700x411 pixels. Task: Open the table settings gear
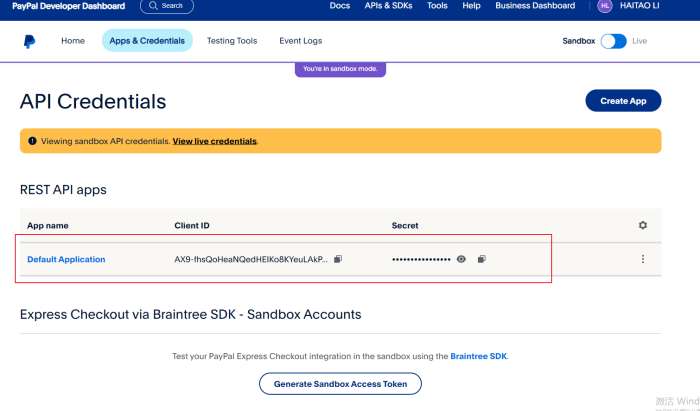642,225
